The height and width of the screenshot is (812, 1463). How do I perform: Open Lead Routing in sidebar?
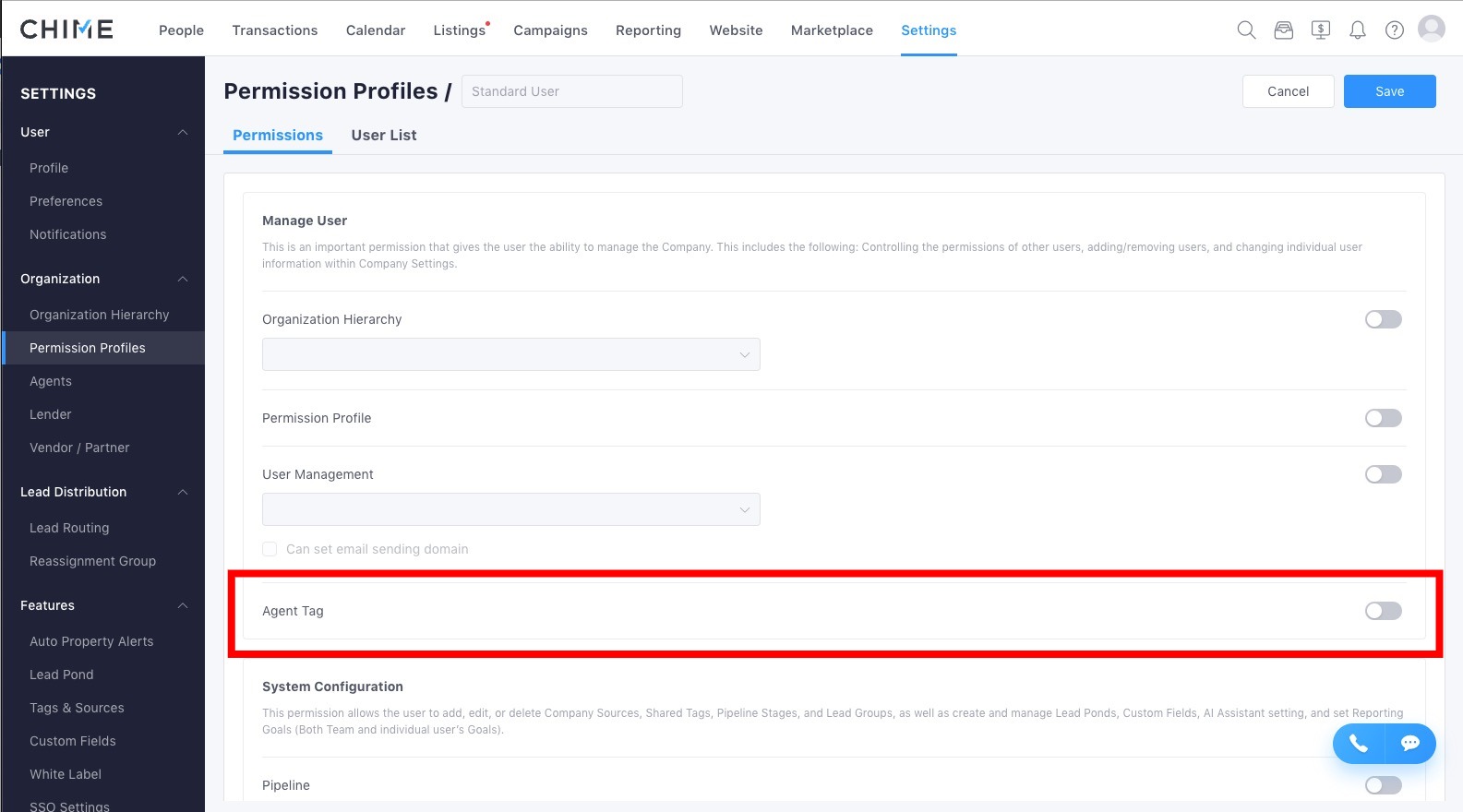[69, 528]
